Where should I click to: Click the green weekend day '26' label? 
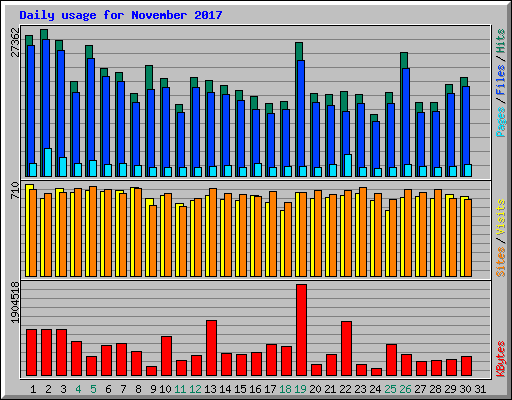click(405, 389)
